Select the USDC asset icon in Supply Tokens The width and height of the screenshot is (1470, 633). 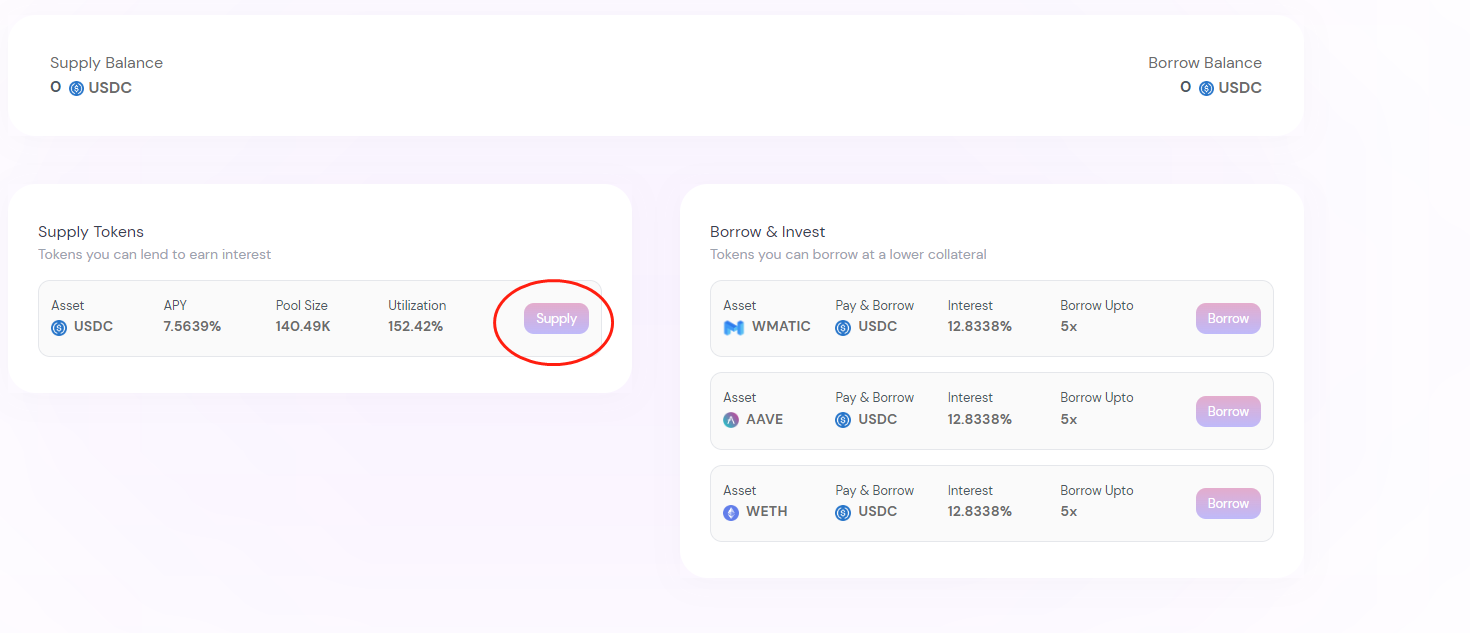point(59,327)
